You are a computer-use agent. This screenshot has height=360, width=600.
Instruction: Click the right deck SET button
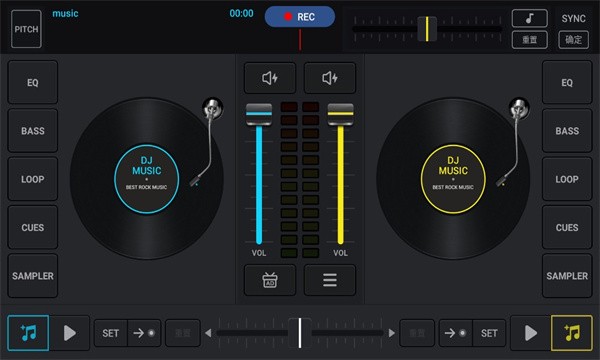pos(489,333)
